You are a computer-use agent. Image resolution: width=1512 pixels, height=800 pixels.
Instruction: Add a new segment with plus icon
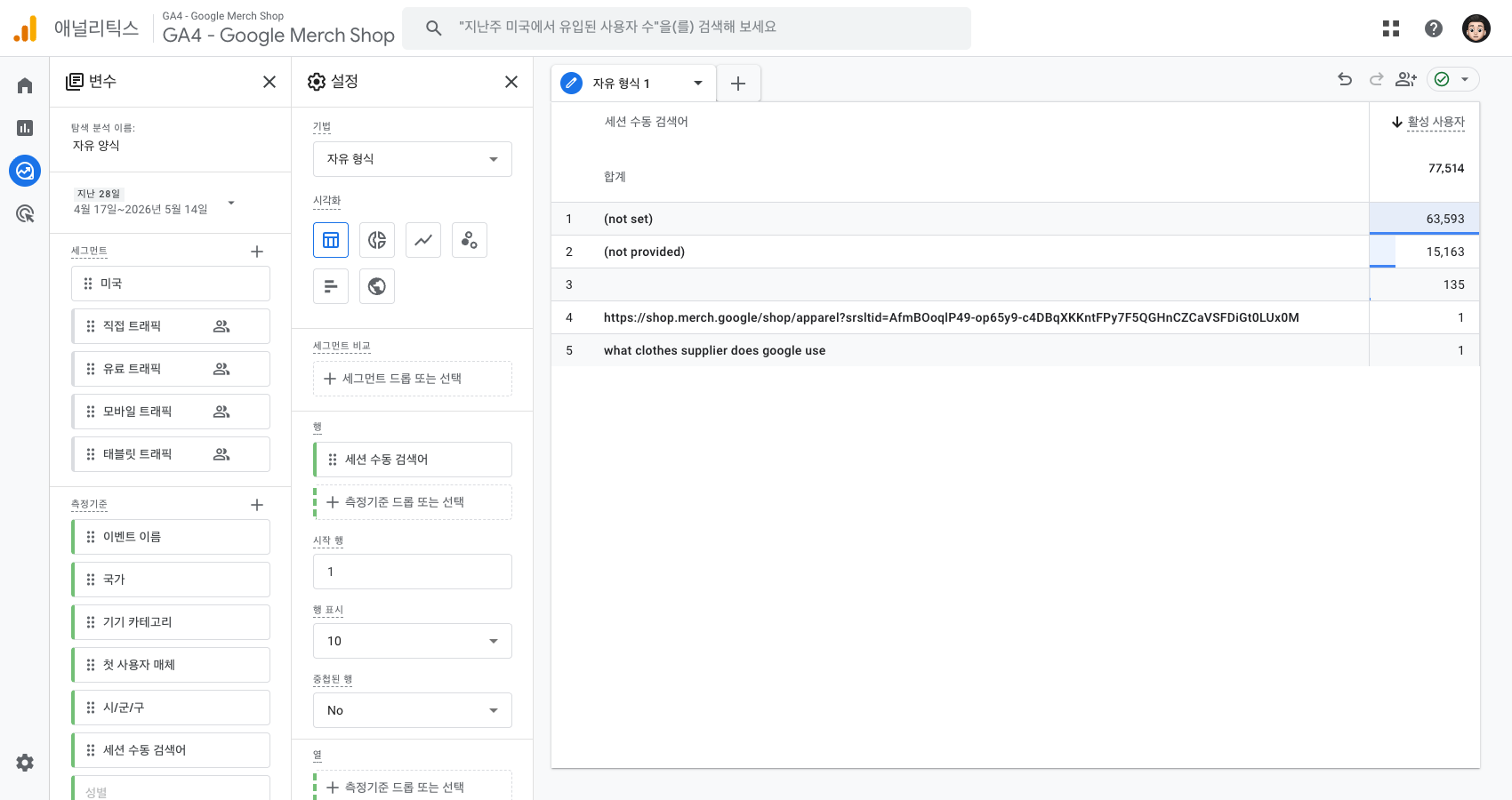pos(257,252)
